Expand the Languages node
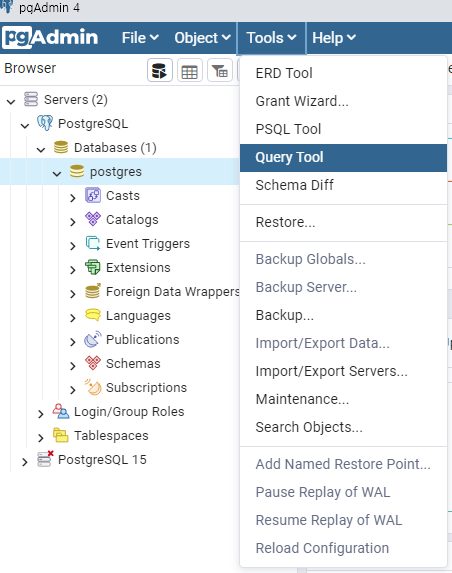452x573 pixels. (x=73, y=318)
